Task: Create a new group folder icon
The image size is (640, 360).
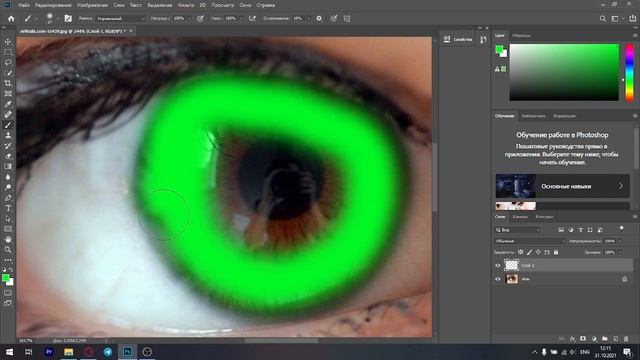Action: tap(604, 339)
